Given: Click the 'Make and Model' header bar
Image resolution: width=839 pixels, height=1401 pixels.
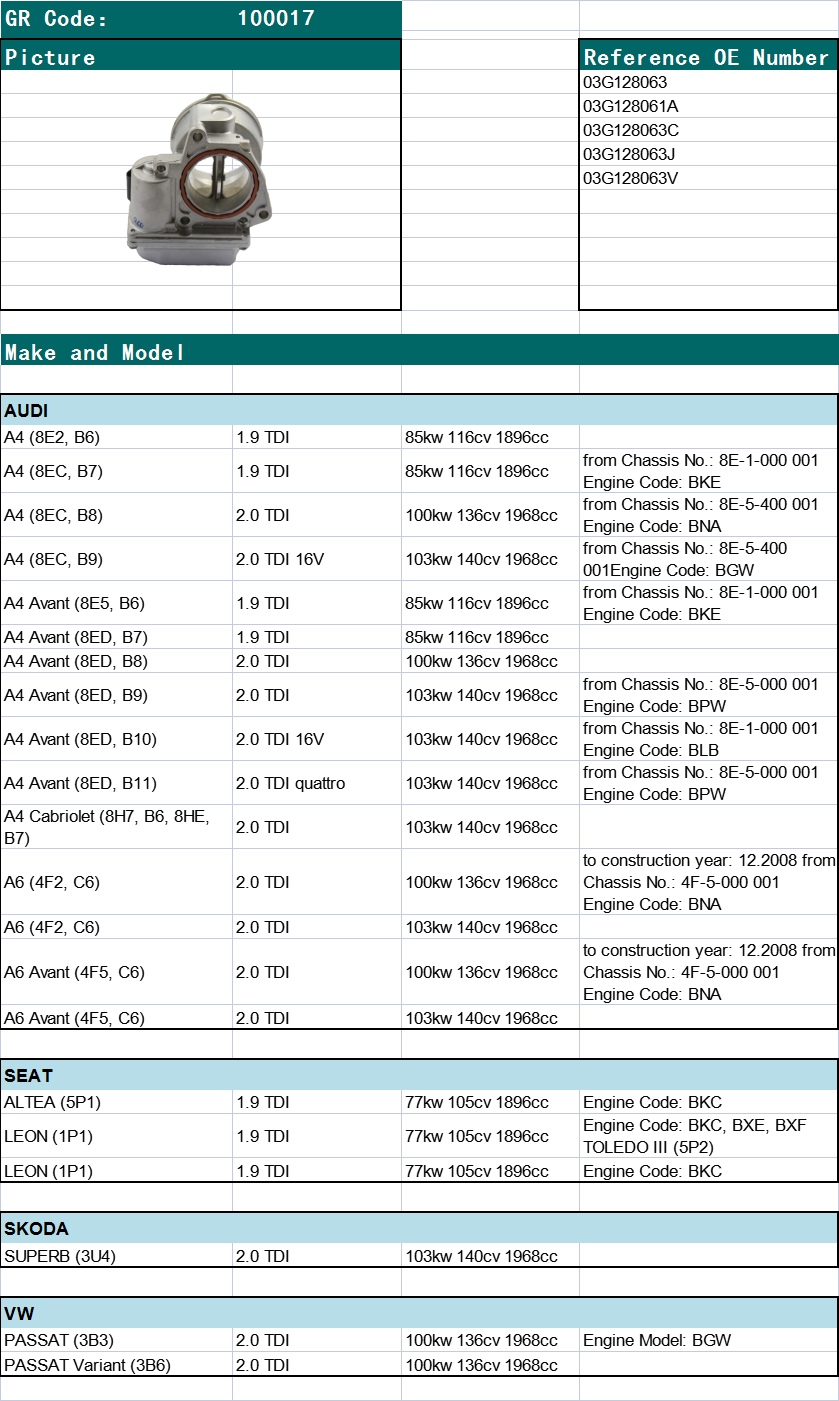Looking at the screenshot, I should click(x=419, y=351).
